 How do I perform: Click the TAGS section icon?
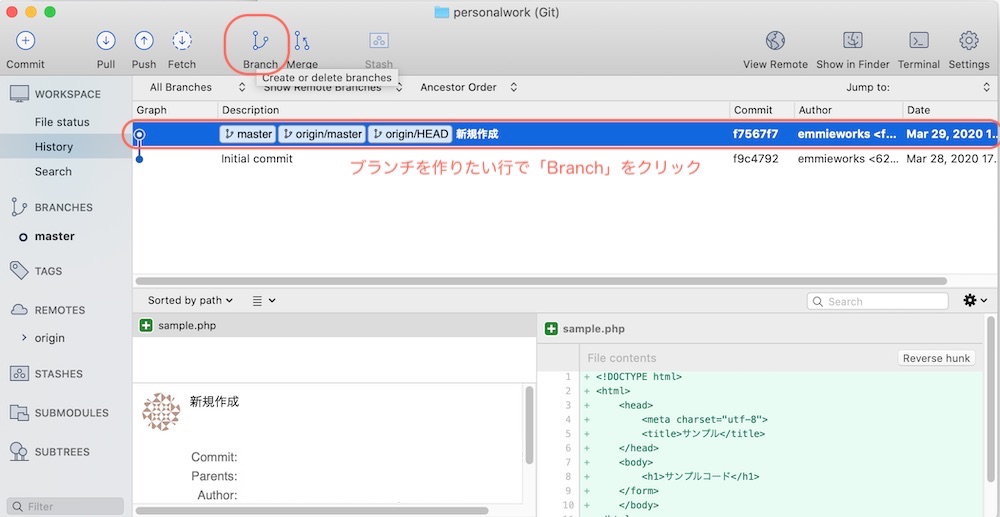click(19, 271)
